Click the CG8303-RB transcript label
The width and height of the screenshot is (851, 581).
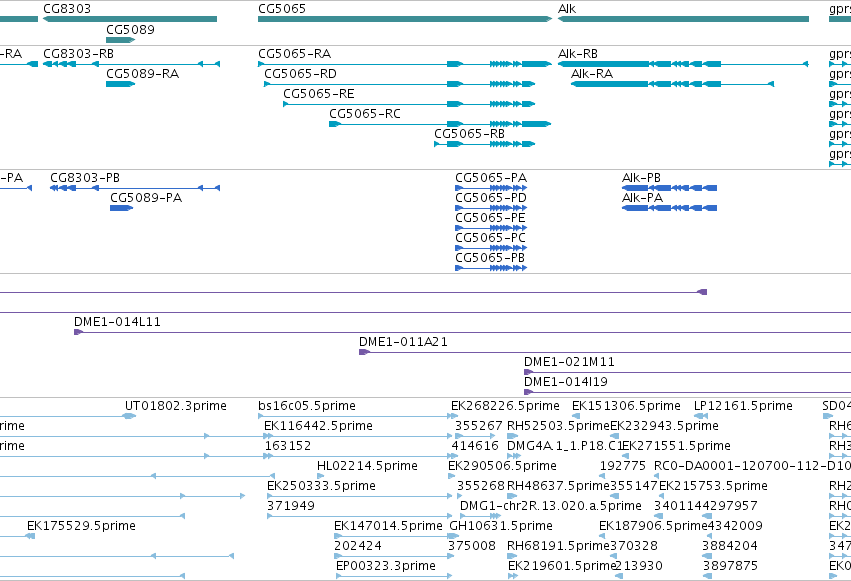pos(78,54)
